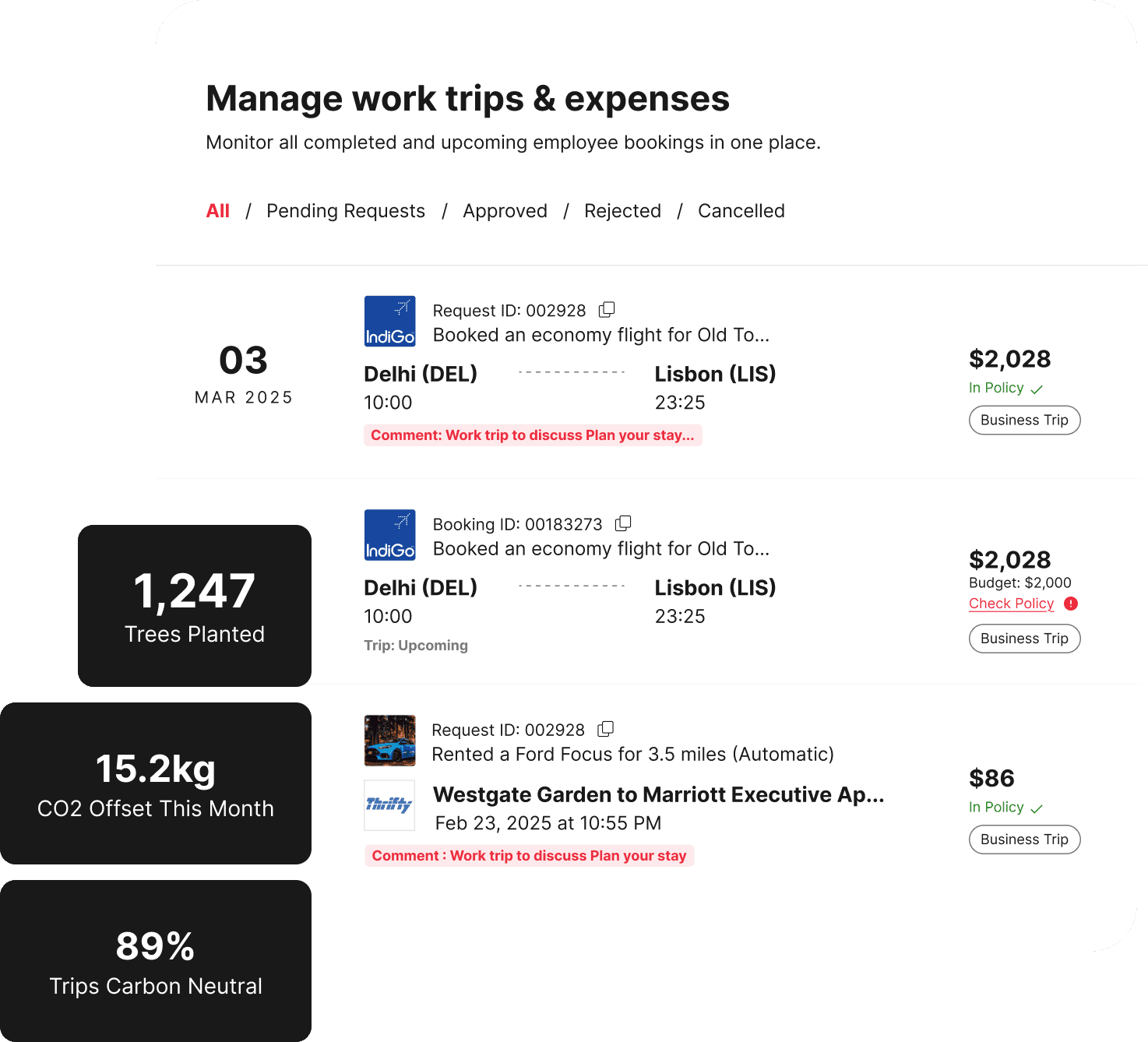The image size is (1148, 1042).
Task: Click Business Trip tag on the car rental
Action: 1024,840
